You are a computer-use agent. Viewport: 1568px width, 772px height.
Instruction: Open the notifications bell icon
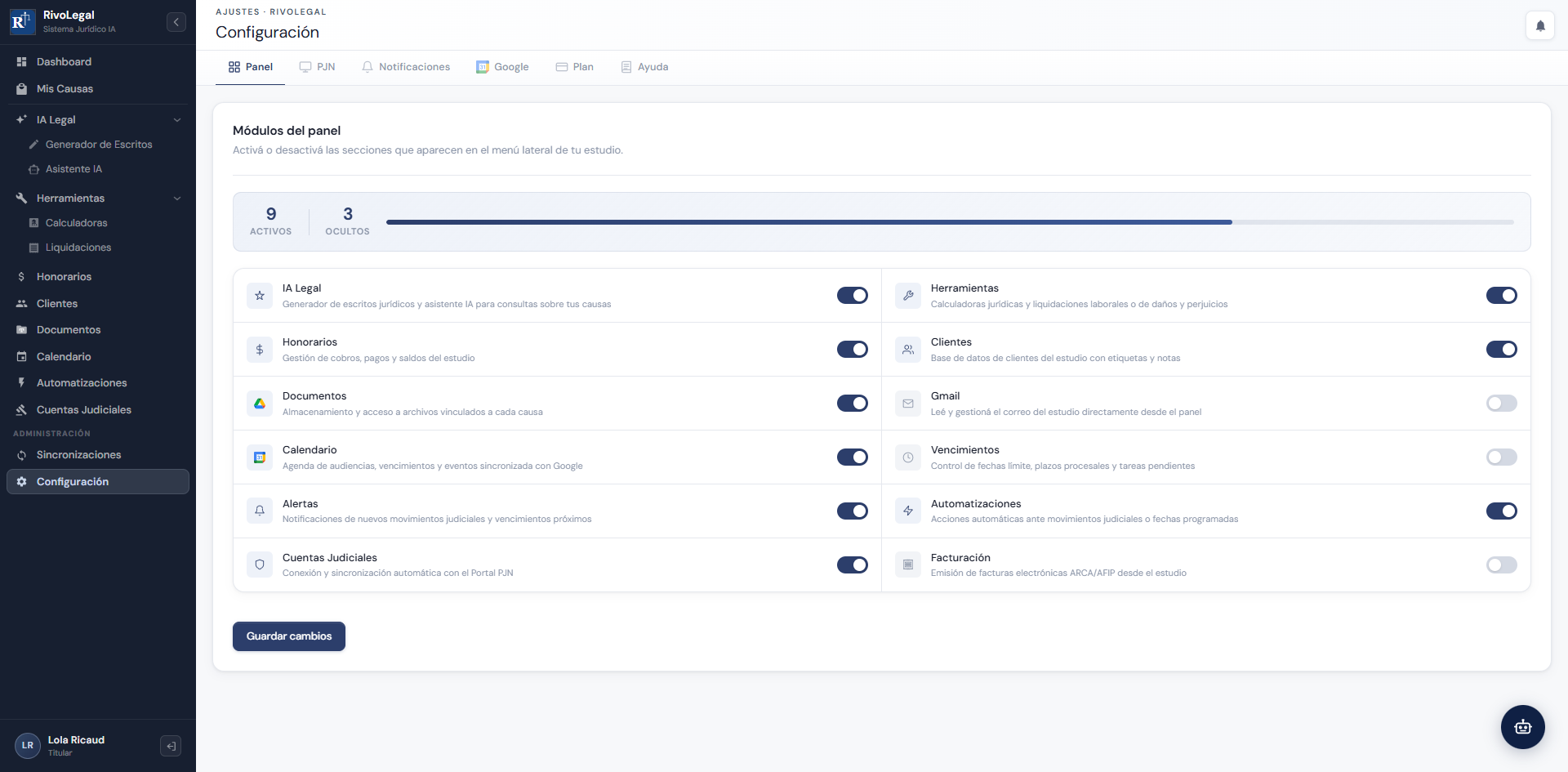click(1540, 25)
